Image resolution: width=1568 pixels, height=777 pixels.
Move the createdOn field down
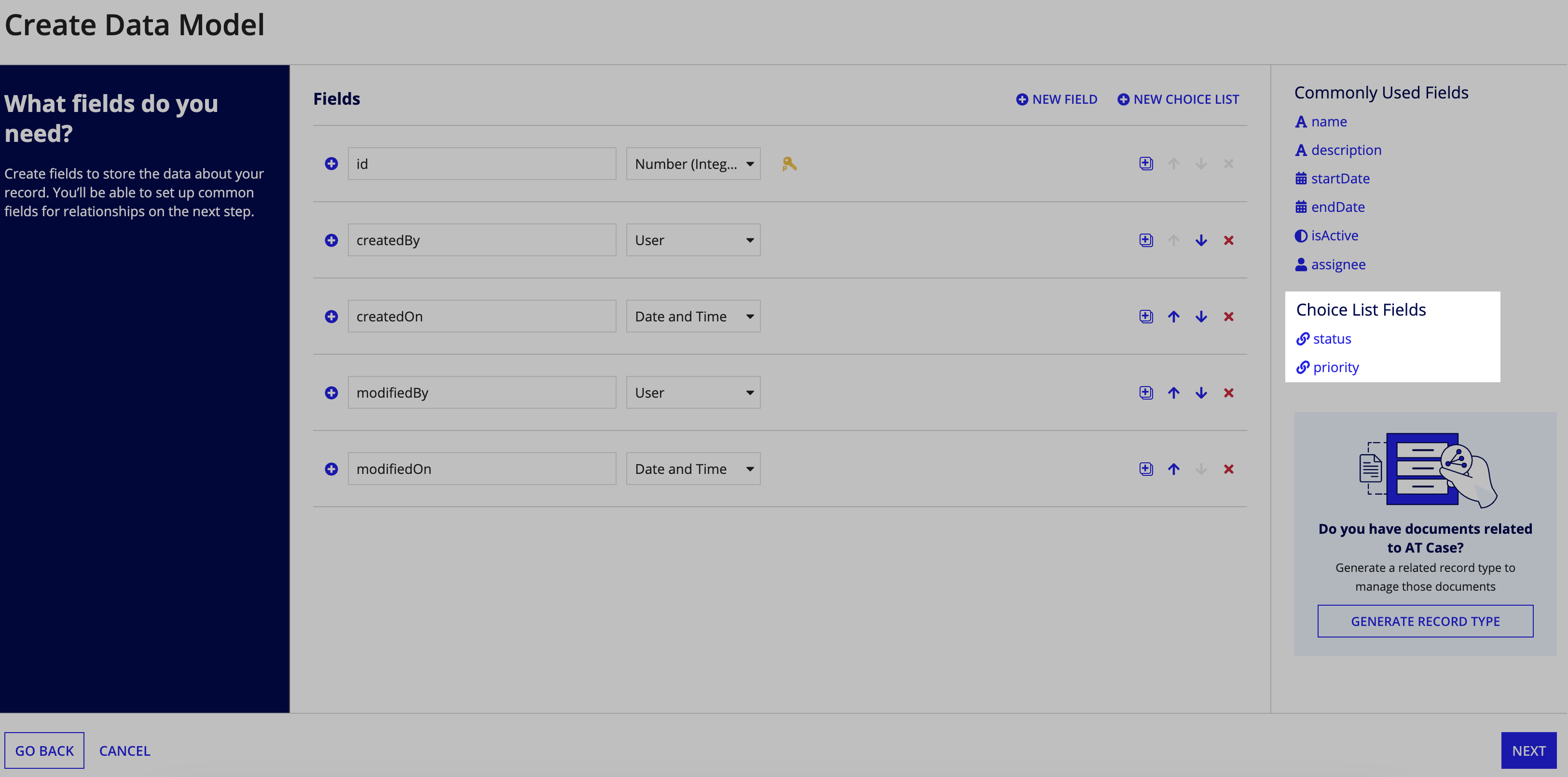point(1201,316)
